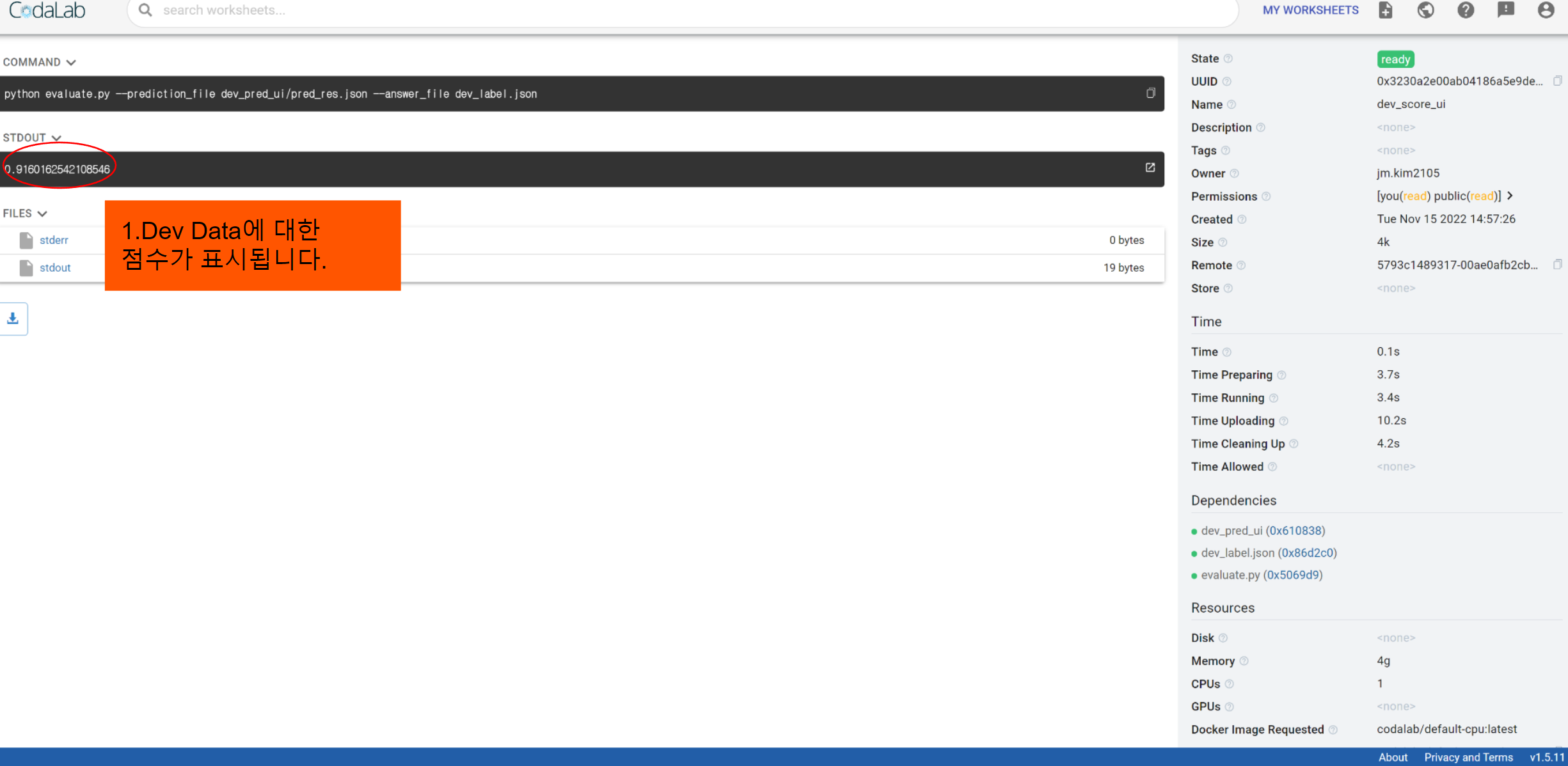Screen dimensions: 1568x766
Task: Copy the bundle UUID with the copy icon
Action: (1558, 81)
